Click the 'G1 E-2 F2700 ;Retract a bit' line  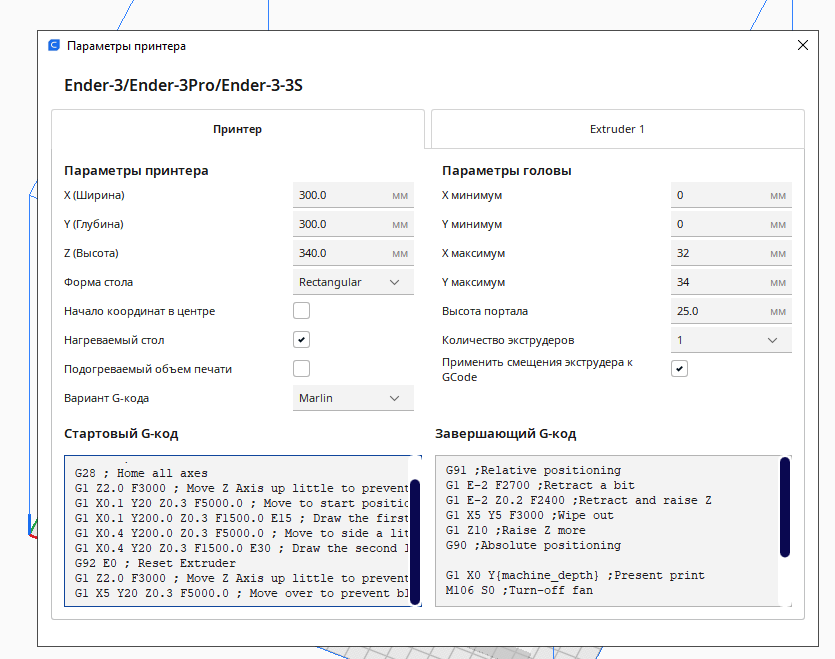[541, 485]
